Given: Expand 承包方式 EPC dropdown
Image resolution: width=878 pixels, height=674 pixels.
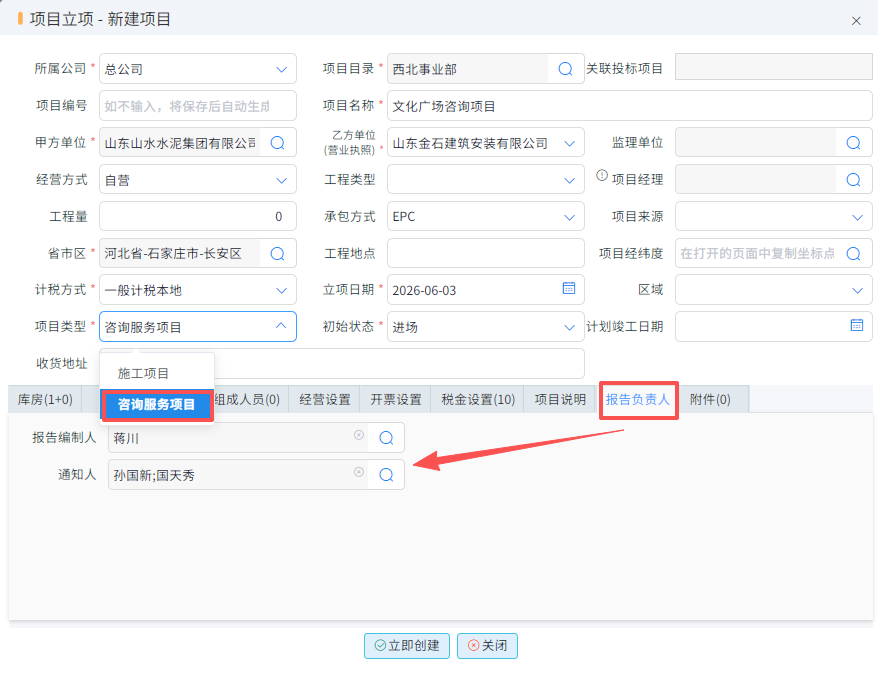Looking at the screenshot, I should coord(569,217).
